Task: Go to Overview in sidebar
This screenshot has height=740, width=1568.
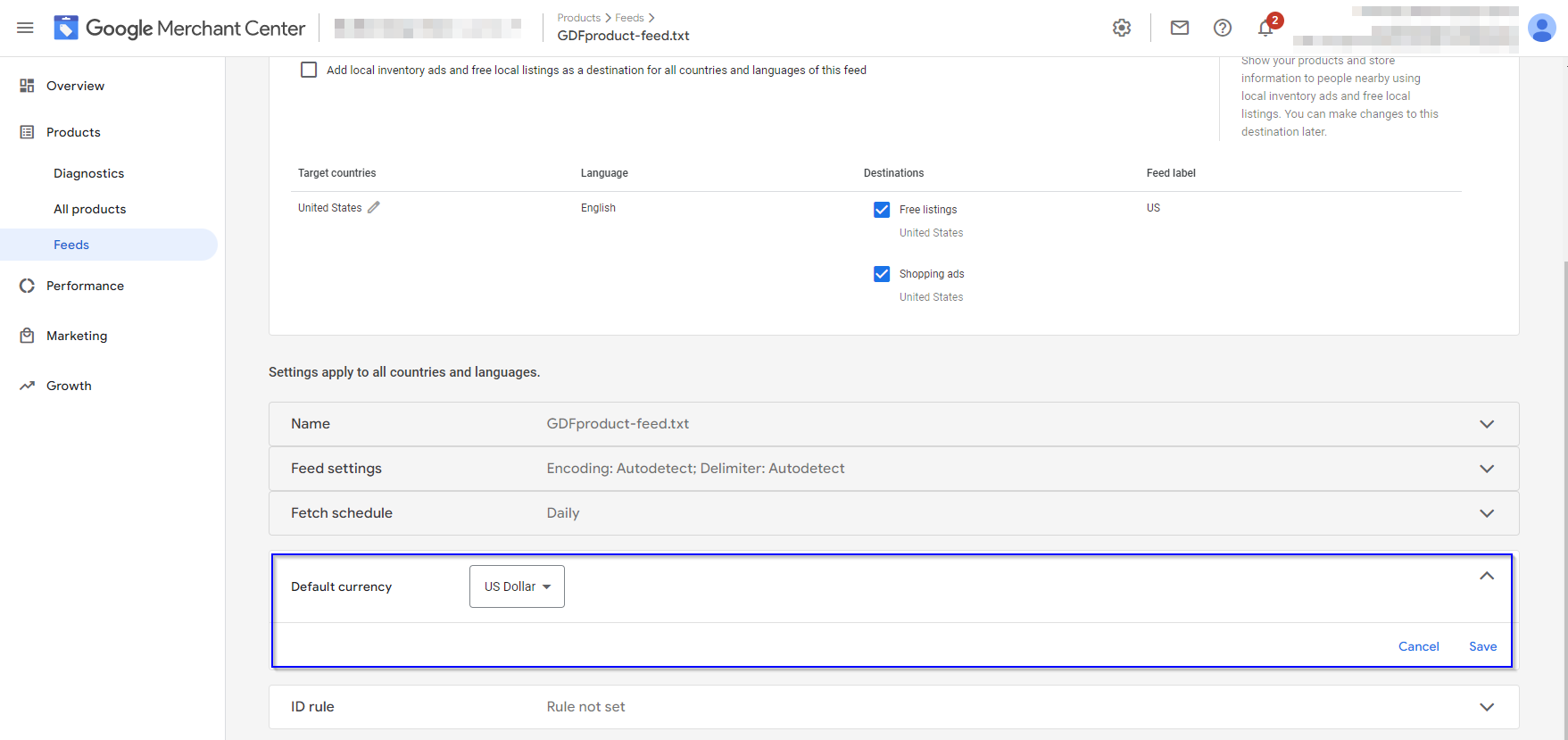Action: pos(75,86)
